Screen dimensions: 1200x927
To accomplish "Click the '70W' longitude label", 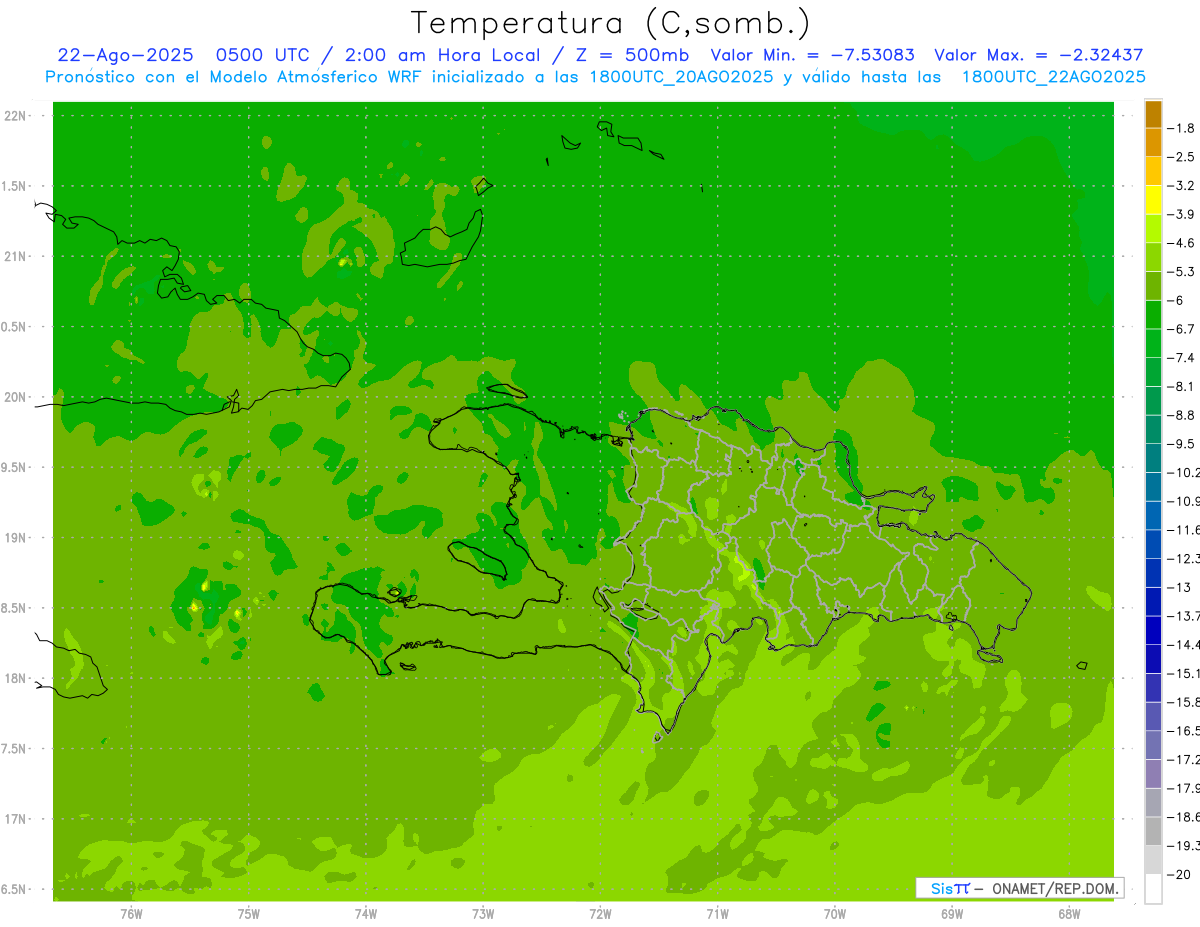I will [835, 914].
